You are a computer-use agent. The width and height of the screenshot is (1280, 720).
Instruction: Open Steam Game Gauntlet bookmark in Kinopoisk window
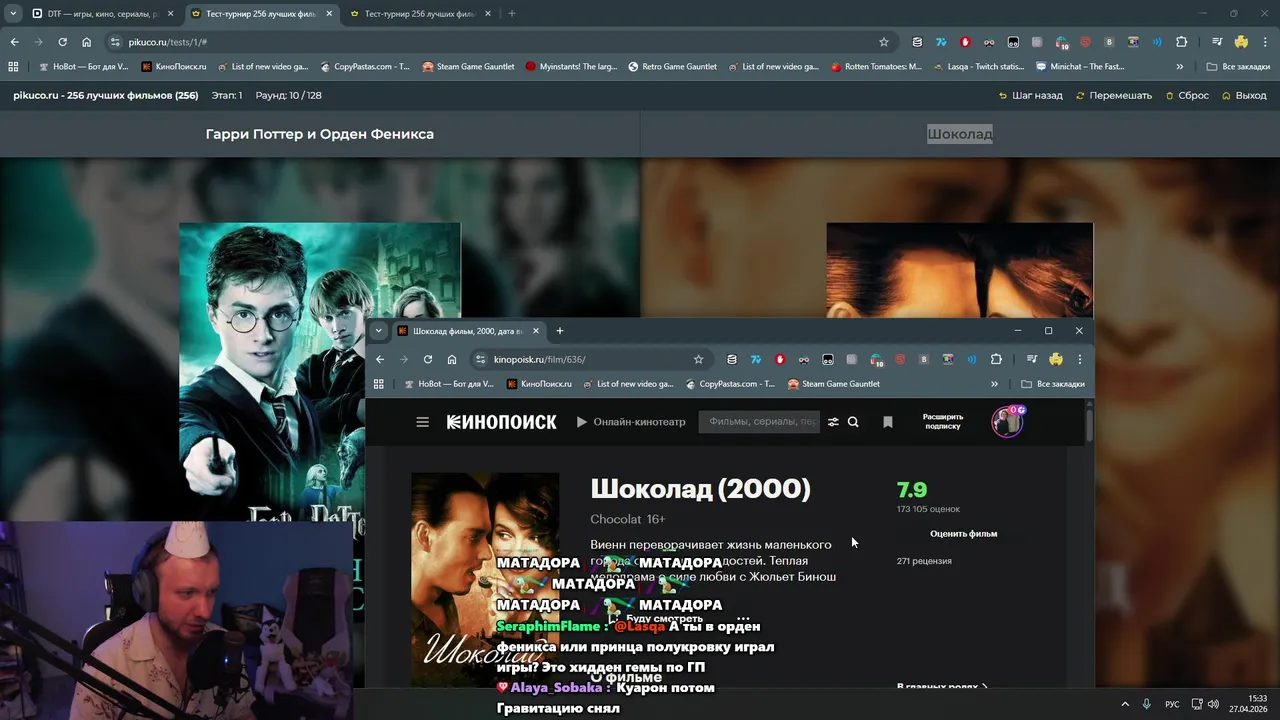[833, 384]
